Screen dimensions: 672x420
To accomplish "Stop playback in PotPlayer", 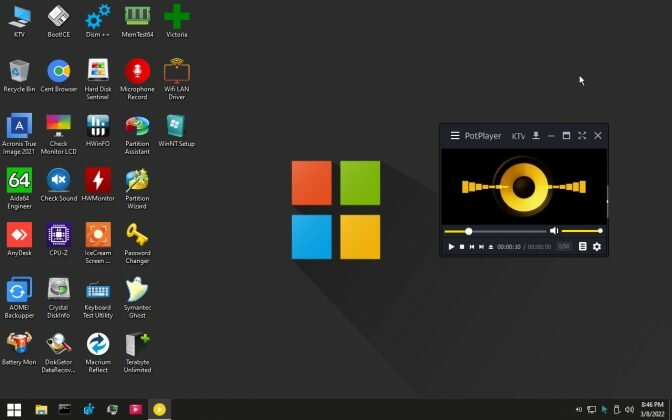I will [462, 247].
